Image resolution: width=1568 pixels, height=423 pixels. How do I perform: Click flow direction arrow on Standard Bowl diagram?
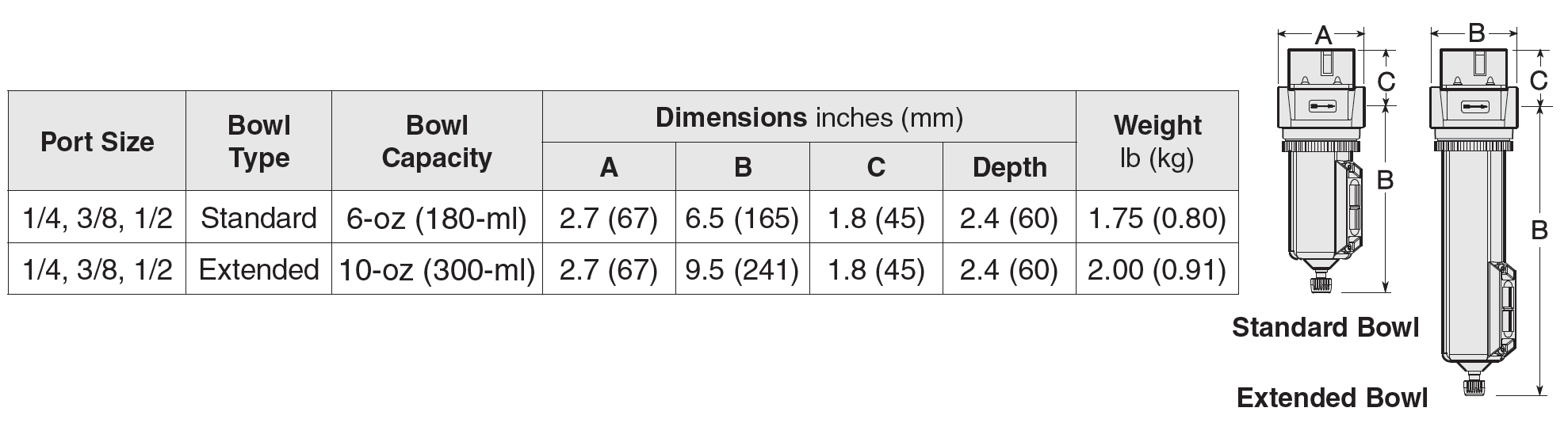pos(1322,105)
